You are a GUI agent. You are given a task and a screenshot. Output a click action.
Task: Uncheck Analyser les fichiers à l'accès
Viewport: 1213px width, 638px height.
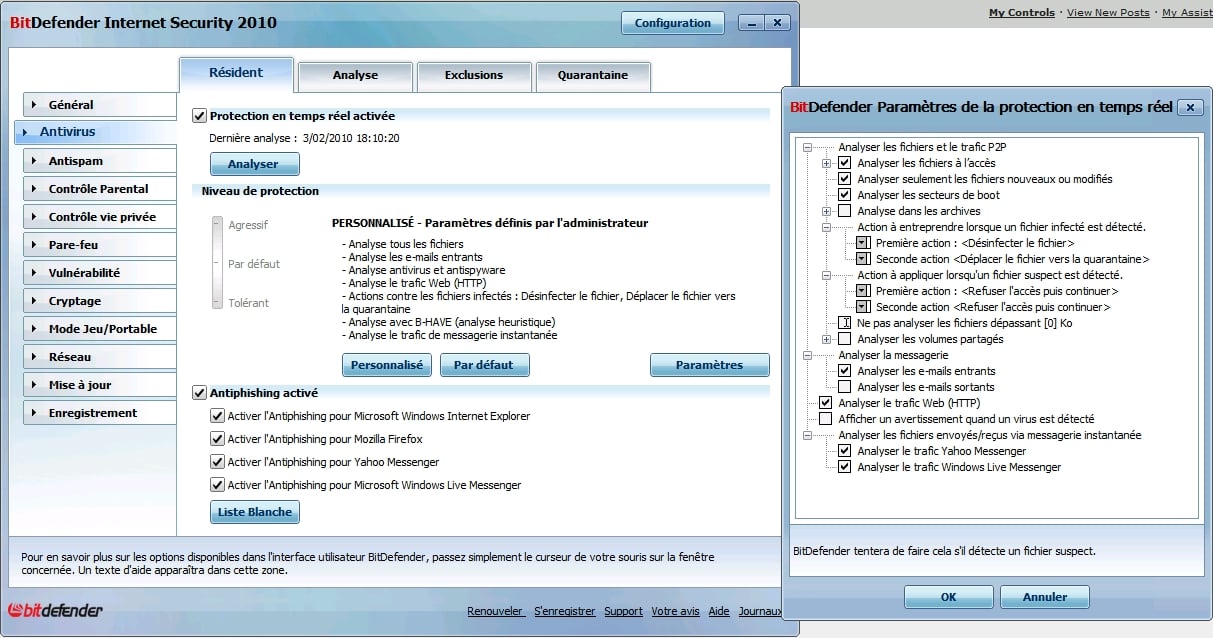coord(845,163)
